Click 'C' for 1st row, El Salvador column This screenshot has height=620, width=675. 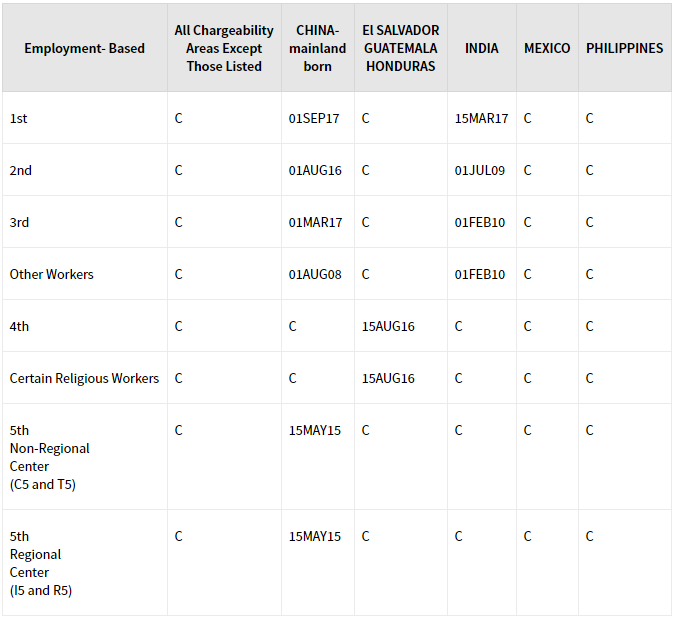[x=365, y=118]
